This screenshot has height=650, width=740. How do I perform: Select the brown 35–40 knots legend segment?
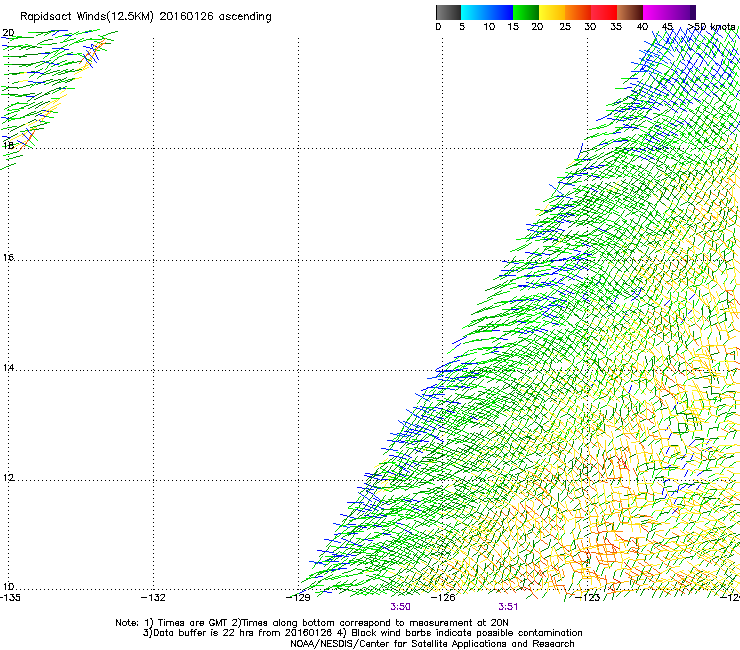tap(630, 12)
